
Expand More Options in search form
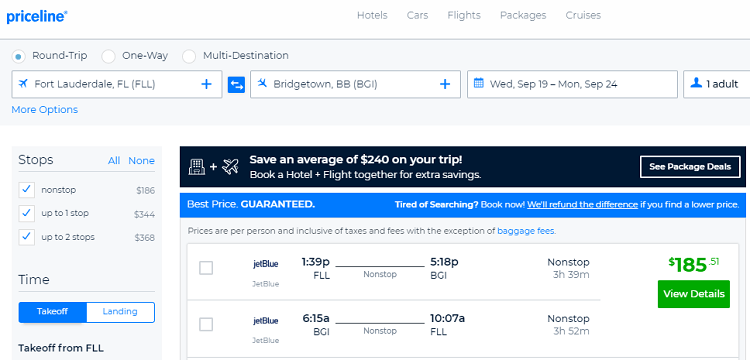(44, 109)
